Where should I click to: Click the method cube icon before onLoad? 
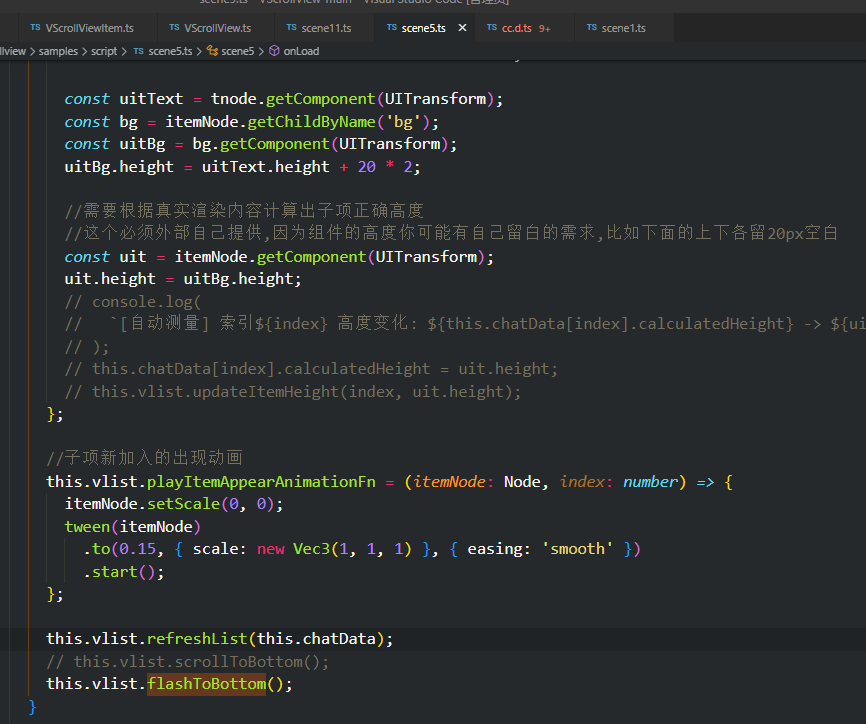[274, 51]
